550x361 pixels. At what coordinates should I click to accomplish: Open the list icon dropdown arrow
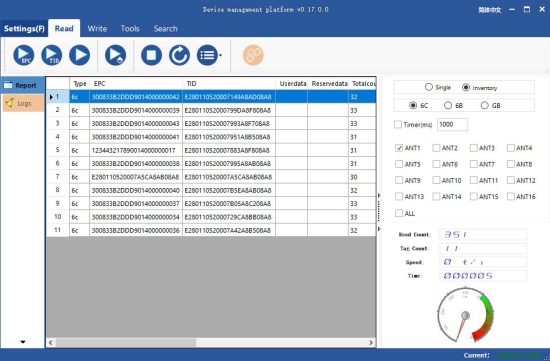[x=220, y=55]
